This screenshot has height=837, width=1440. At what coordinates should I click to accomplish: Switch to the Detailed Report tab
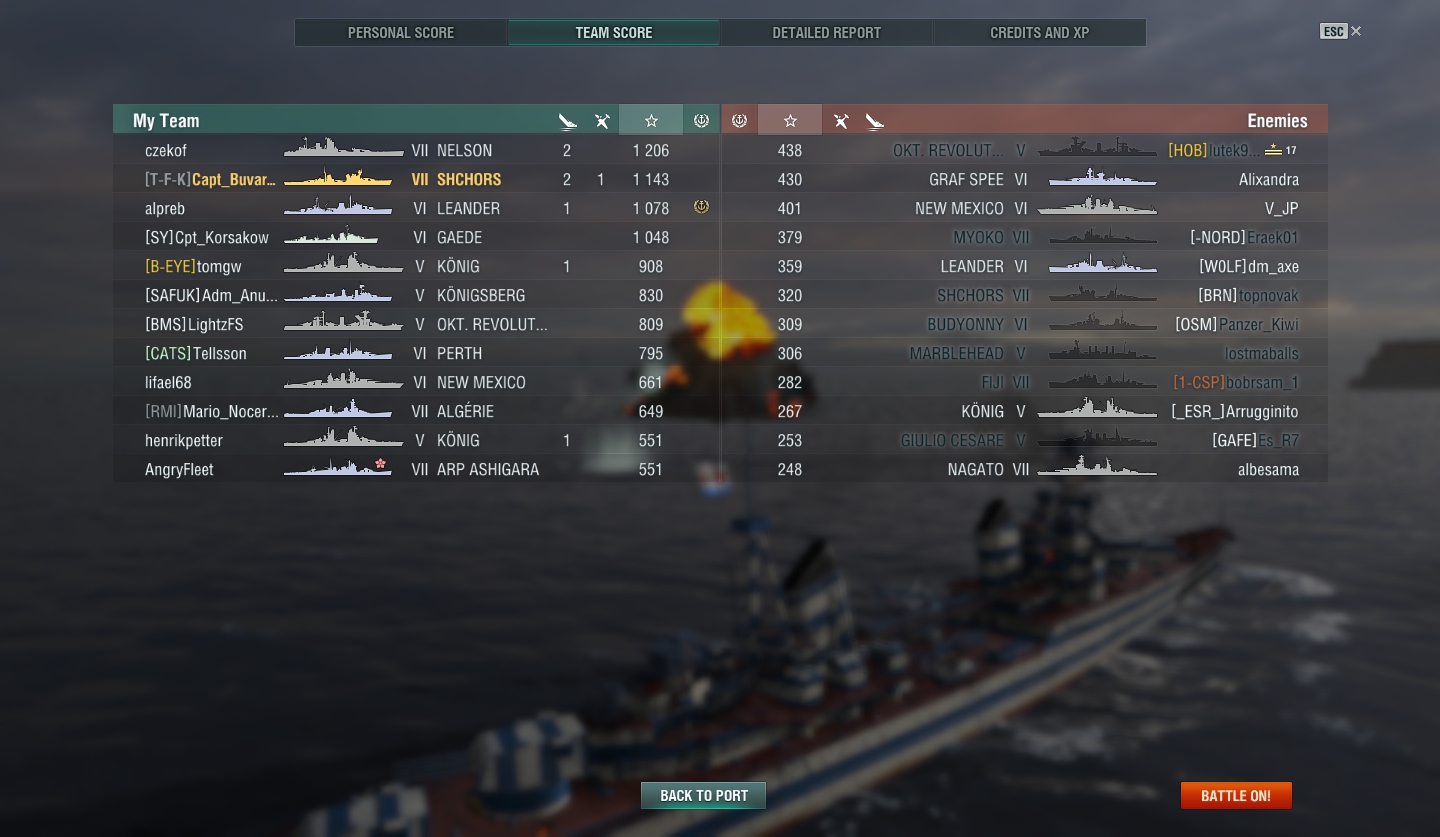826,32
